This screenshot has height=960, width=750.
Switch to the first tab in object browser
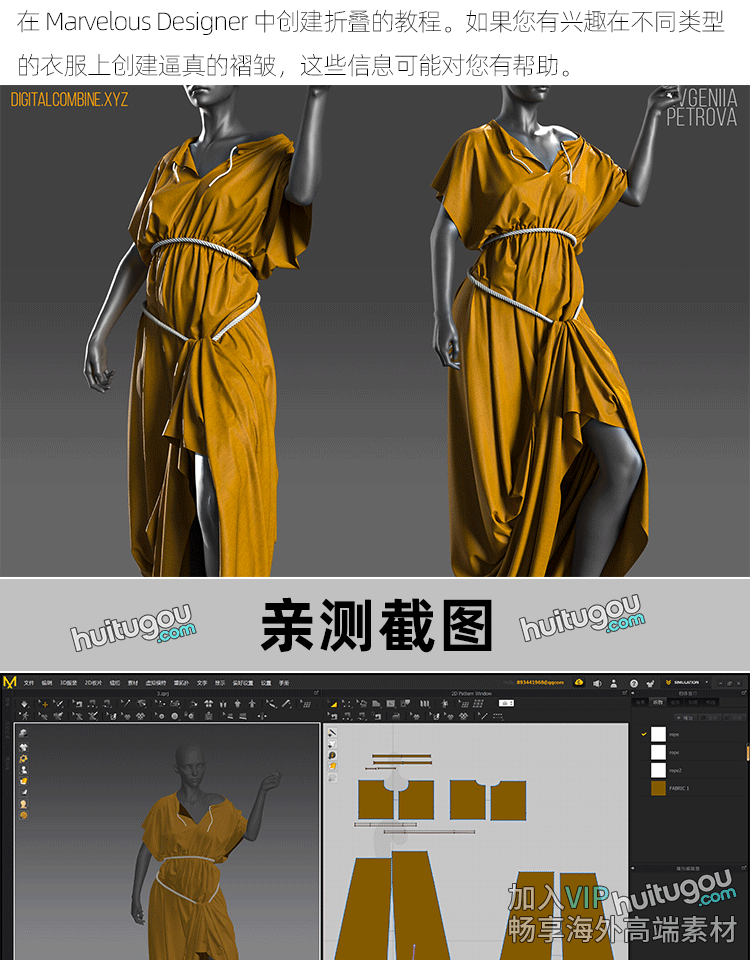click(x=640, y=702)
